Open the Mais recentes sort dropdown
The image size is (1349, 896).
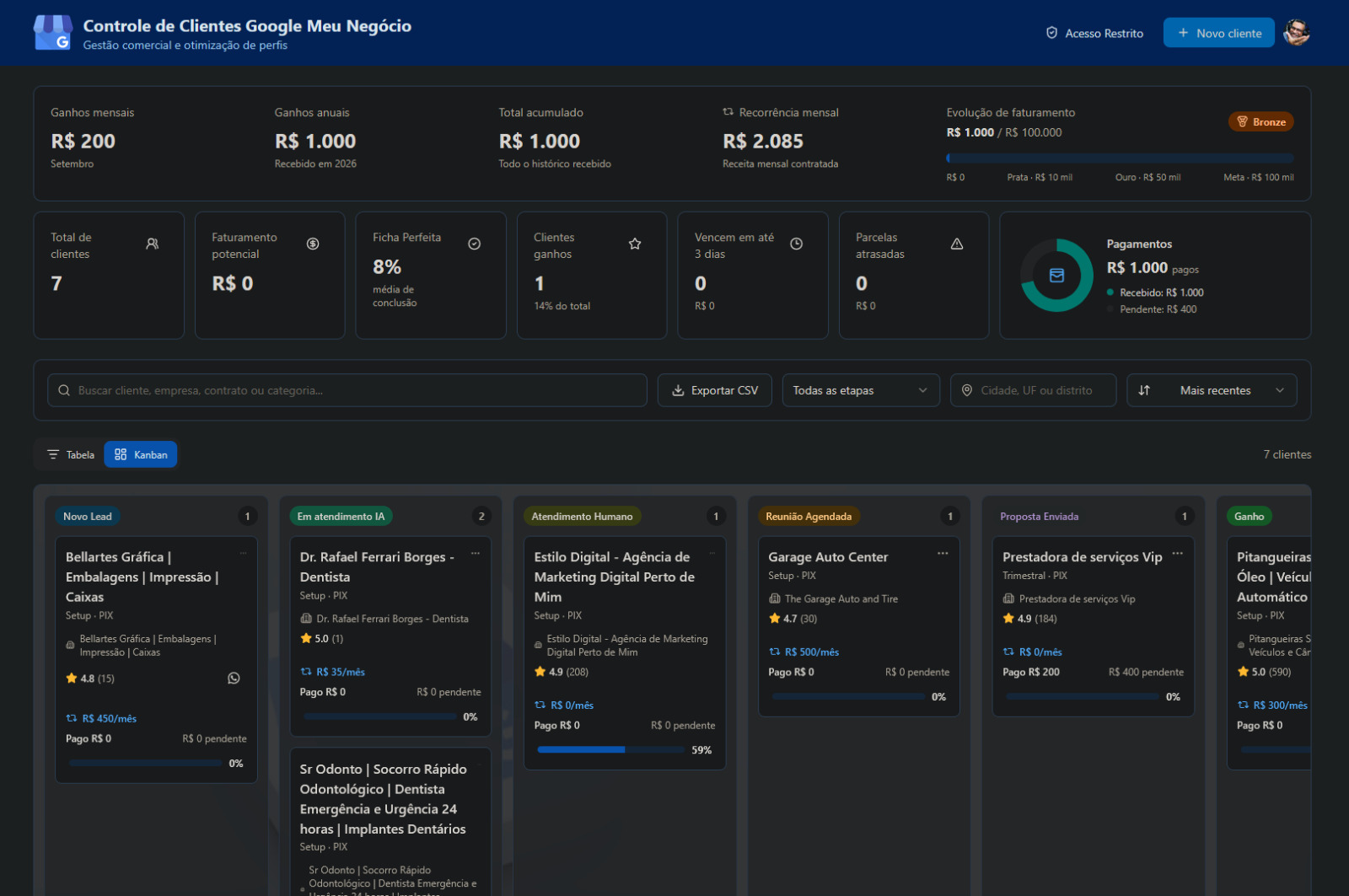point(1212,390)
